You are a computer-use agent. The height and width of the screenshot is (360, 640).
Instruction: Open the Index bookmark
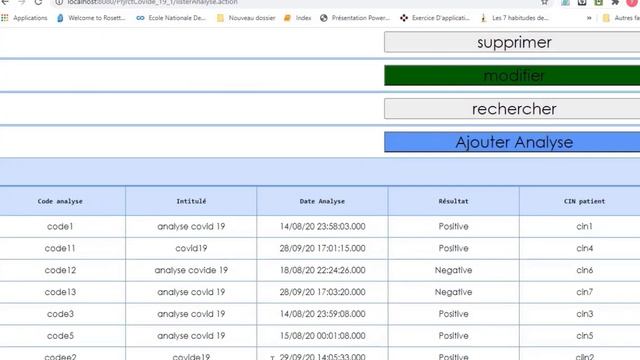297,18
